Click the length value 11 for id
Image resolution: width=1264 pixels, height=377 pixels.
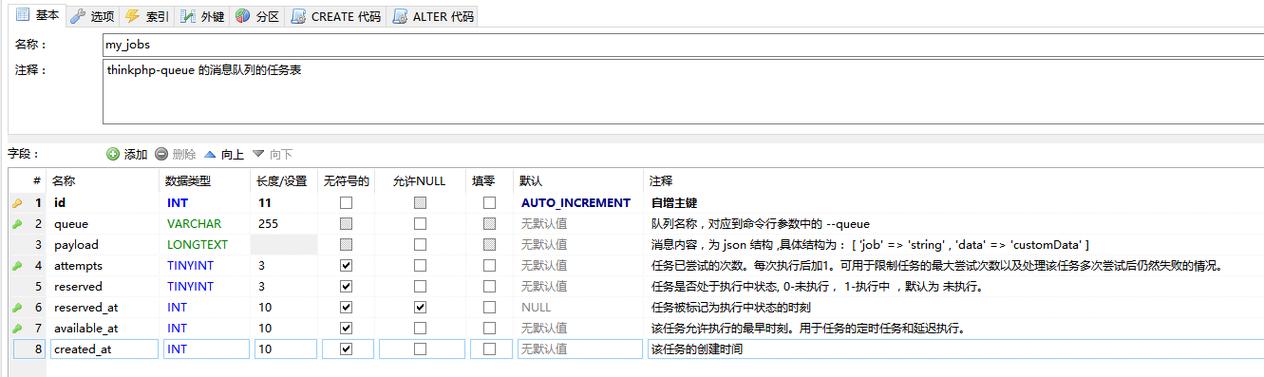pyautogui.click(x=265, y=203)
